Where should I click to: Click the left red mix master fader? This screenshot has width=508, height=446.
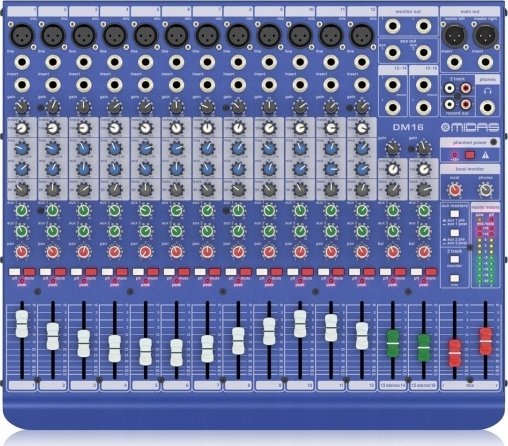455,353
